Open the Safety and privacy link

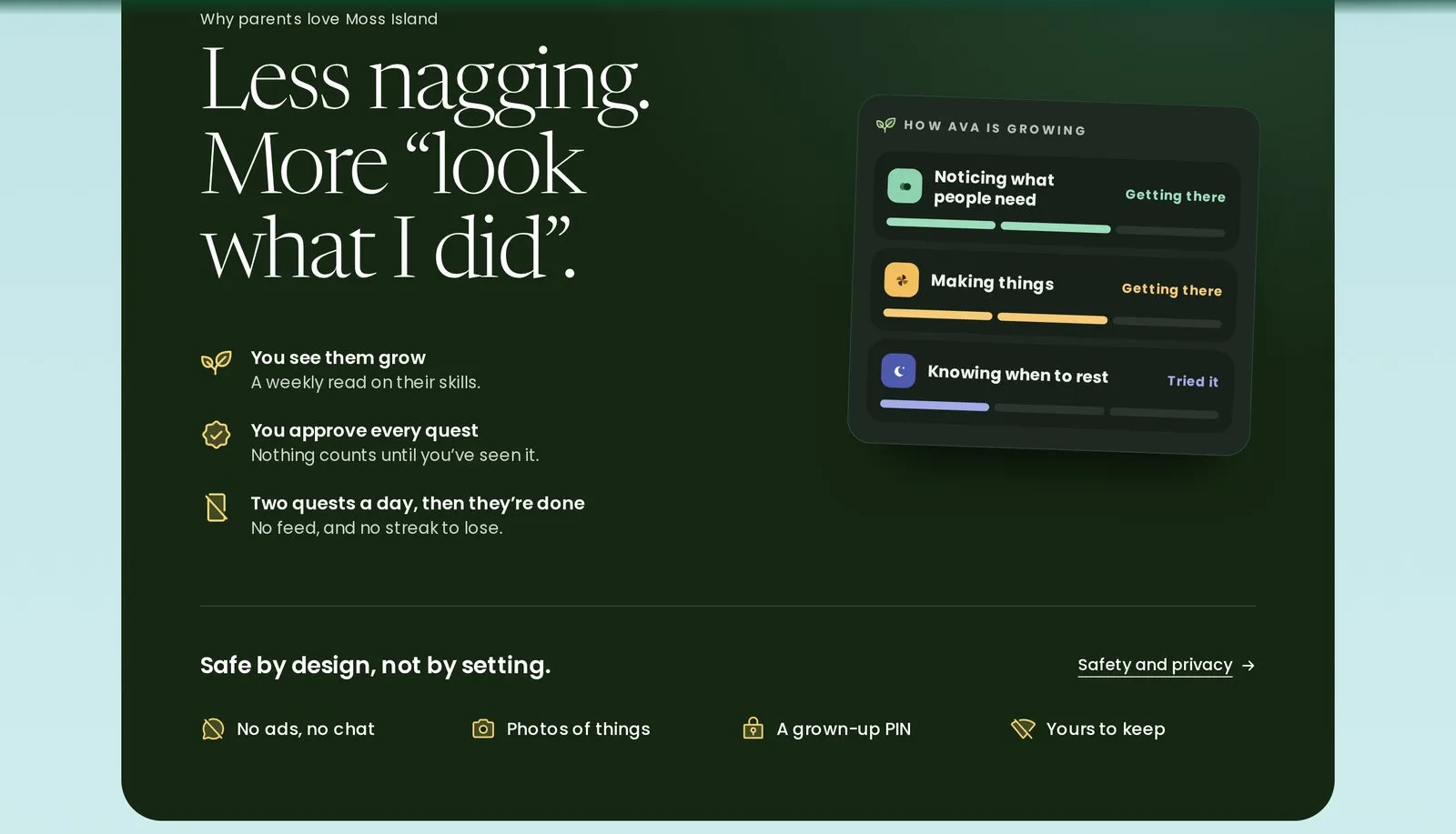tap(1155, 665)
